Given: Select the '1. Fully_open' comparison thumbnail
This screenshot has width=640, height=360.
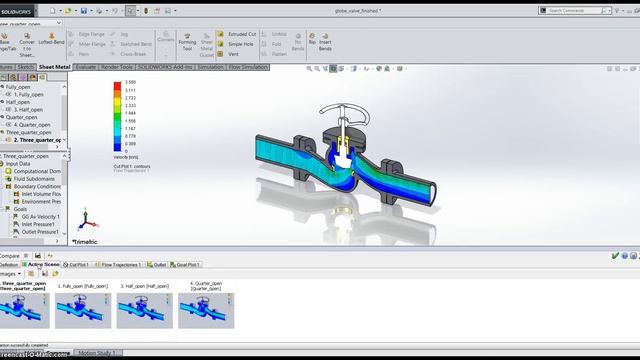Looking at the screenshot, I should (83, 310).
